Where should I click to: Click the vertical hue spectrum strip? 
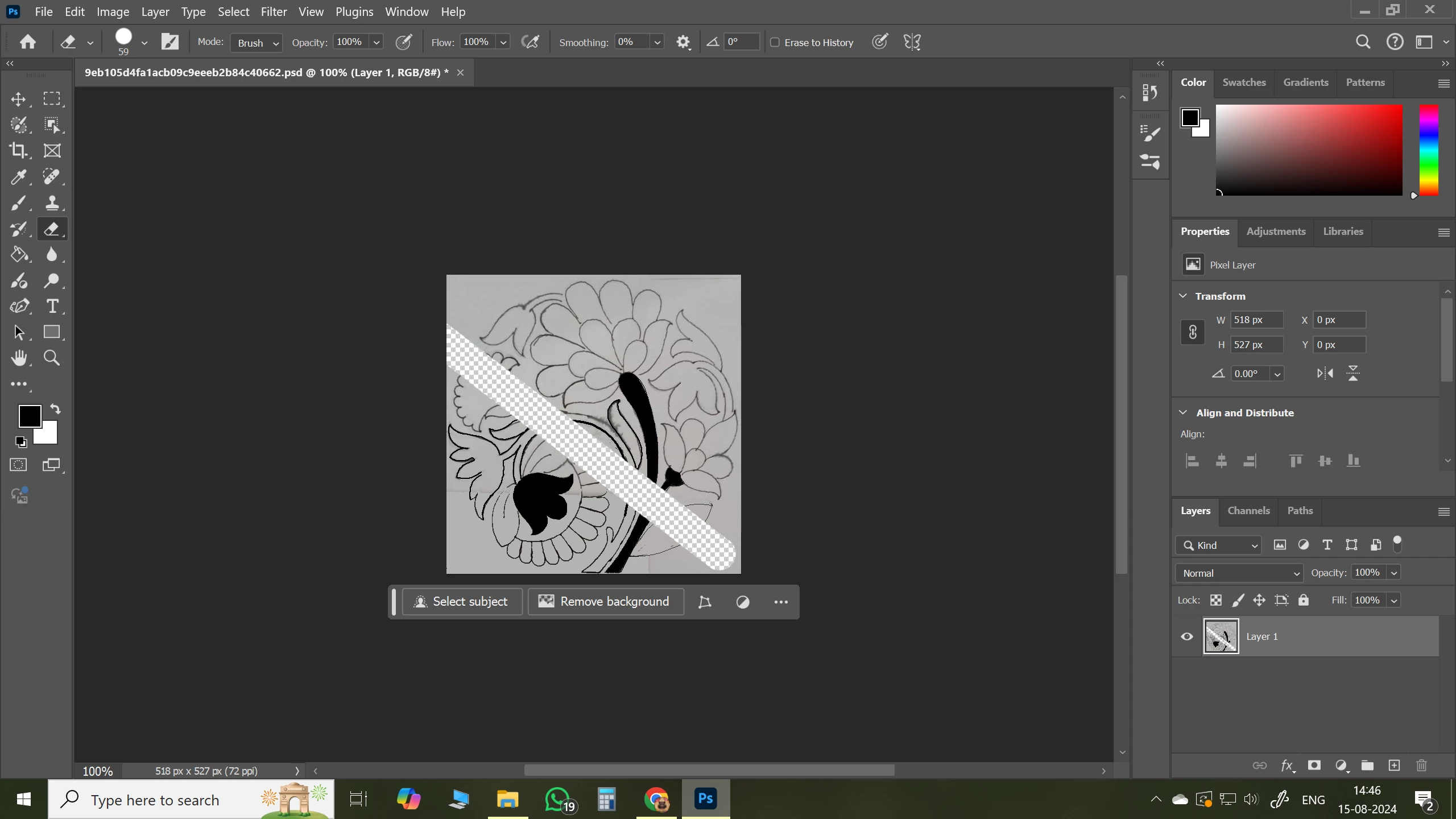pos(1429,150)
